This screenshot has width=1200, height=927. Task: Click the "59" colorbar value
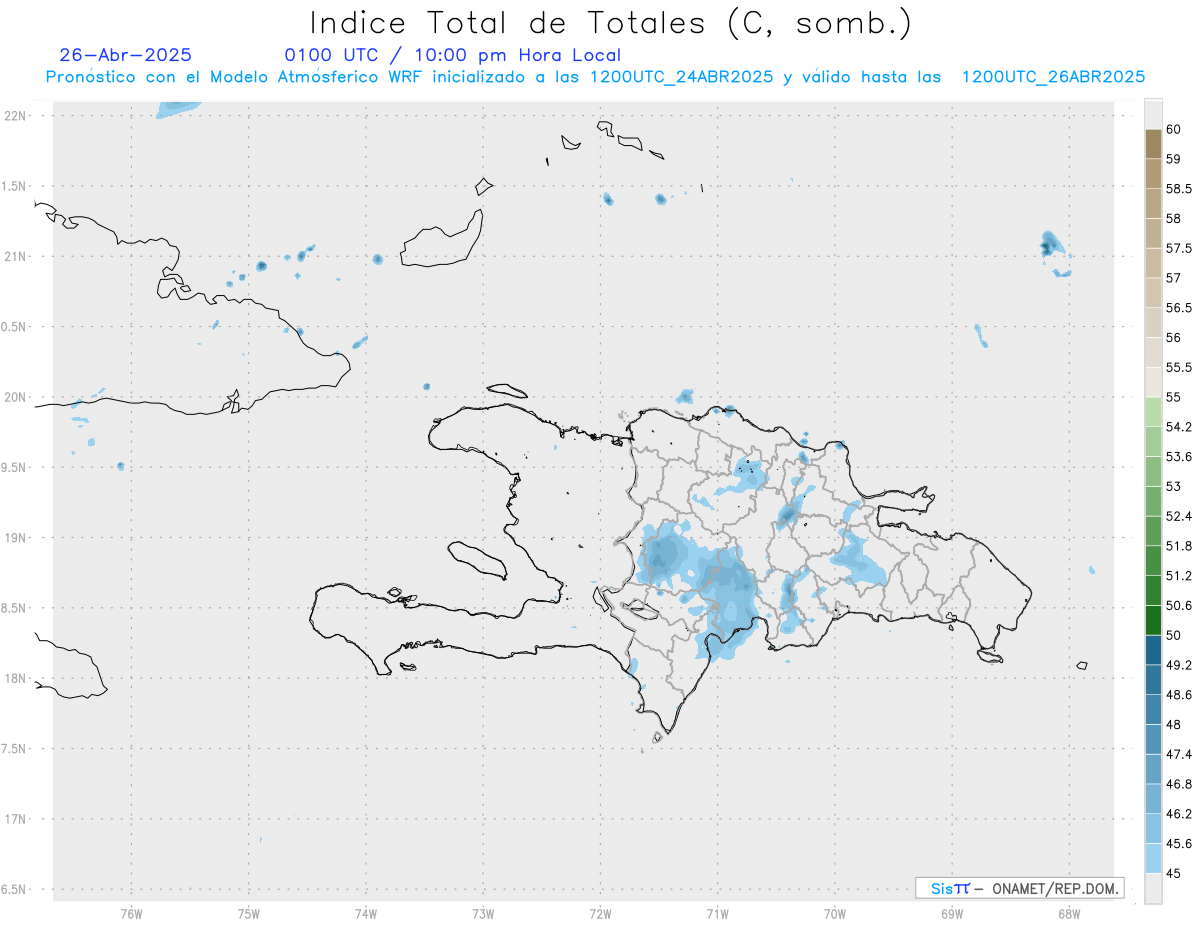tap(1174, 159)
